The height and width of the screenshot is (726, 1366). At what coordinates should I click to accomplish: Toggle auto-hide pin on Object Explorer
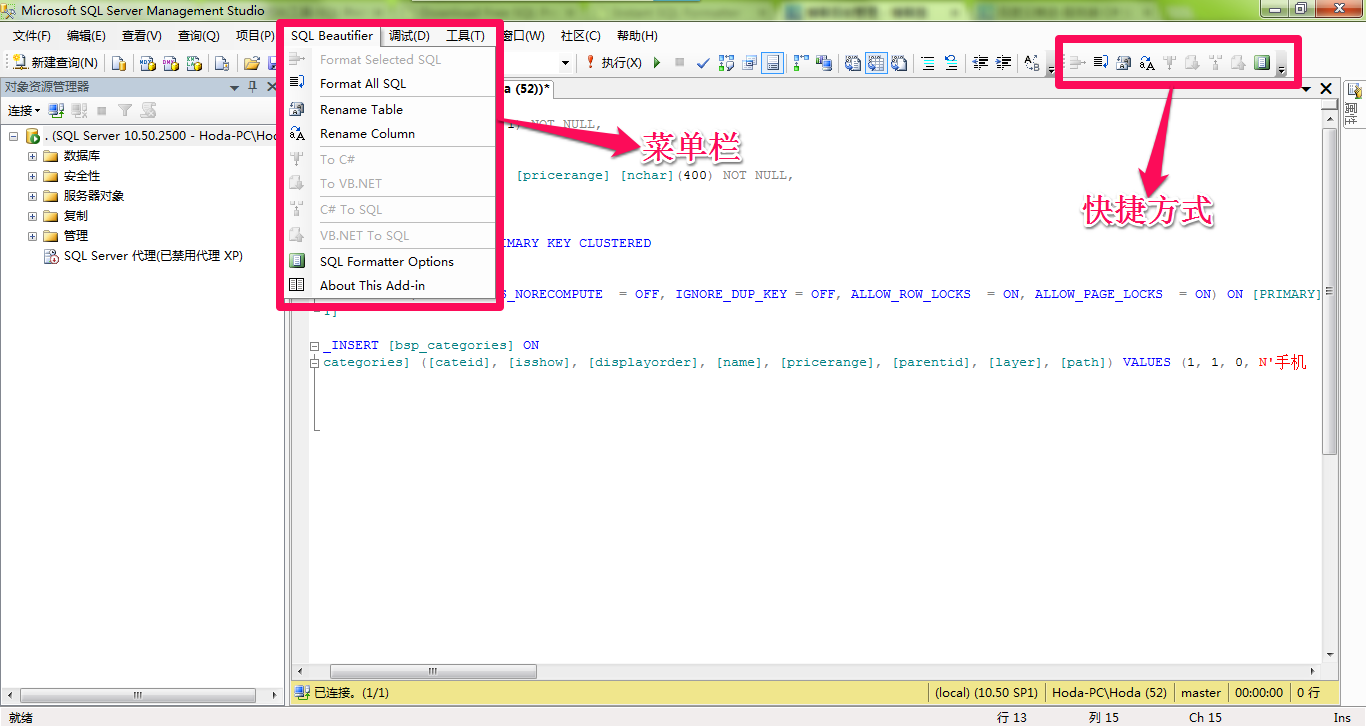click(252, 87)
